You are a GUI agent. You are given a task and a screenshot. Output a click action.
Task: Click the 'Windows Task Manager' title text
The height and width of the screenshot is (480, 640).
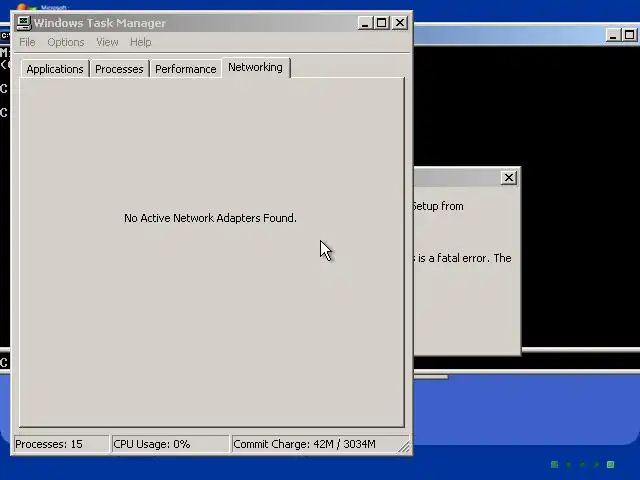pos(100,23)
